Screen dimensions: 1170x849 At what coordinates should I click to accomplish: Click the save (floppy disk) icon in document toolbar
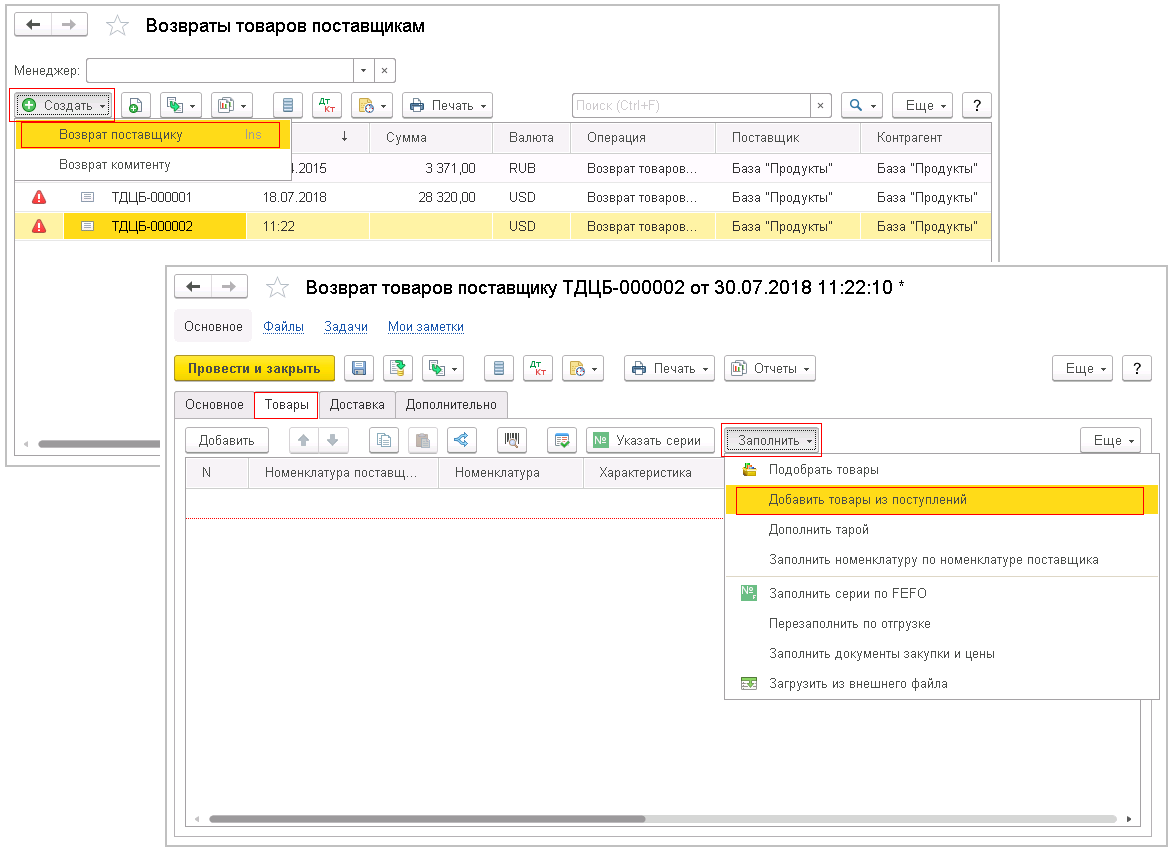click(359, 368)
